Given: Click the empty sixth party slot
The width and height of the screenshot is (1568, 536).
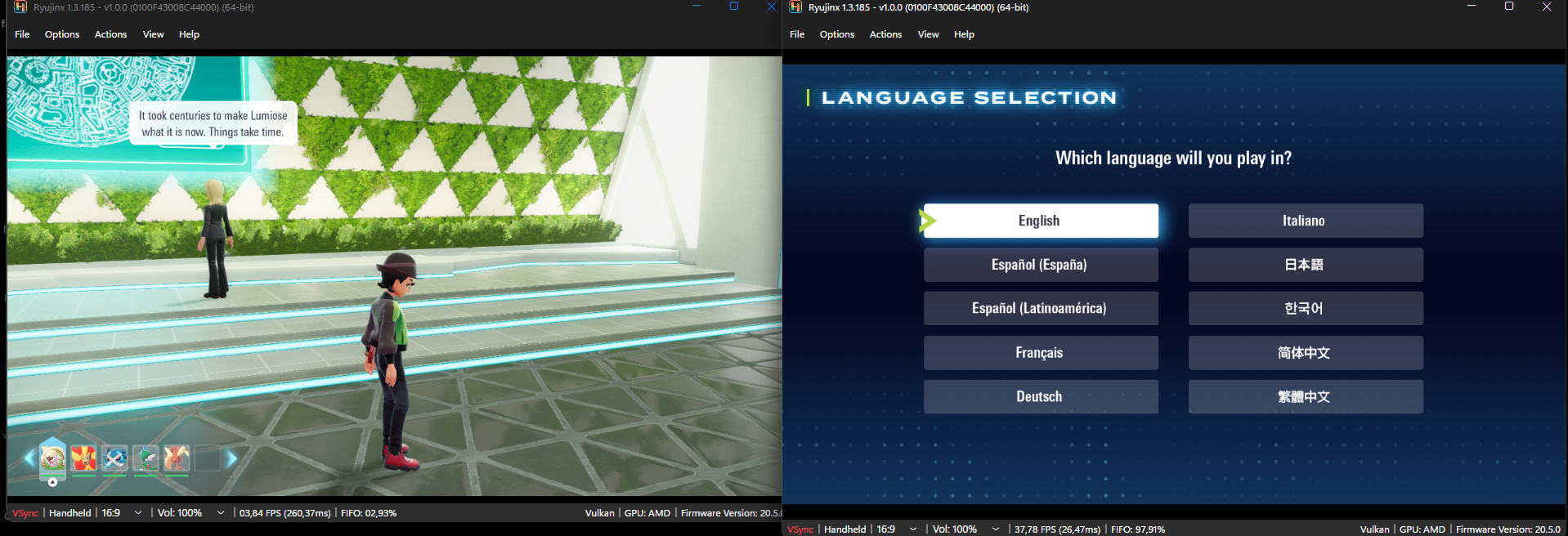Looking at the screenshot, I should pyautogui.click(x=208, y=458).
